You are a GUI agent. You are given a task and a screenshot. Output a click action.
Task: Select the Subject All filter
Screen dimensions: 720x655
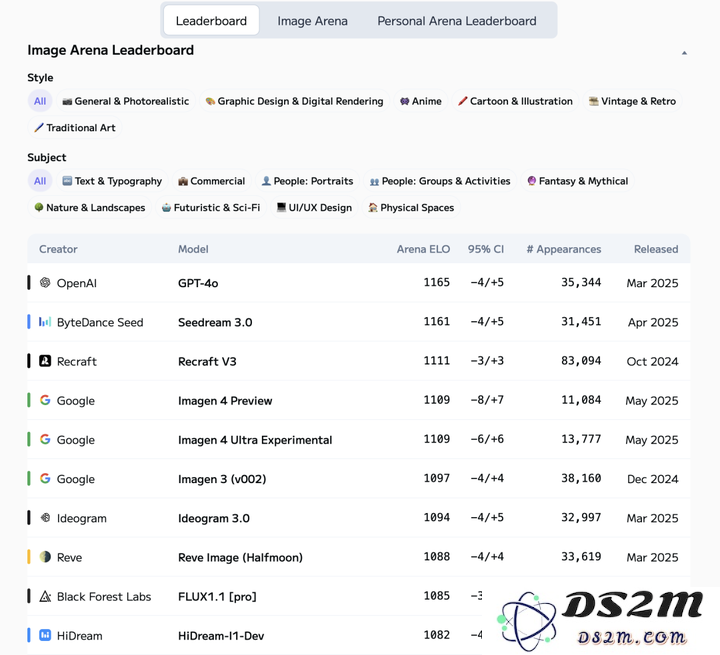click(x=40, y=181)
